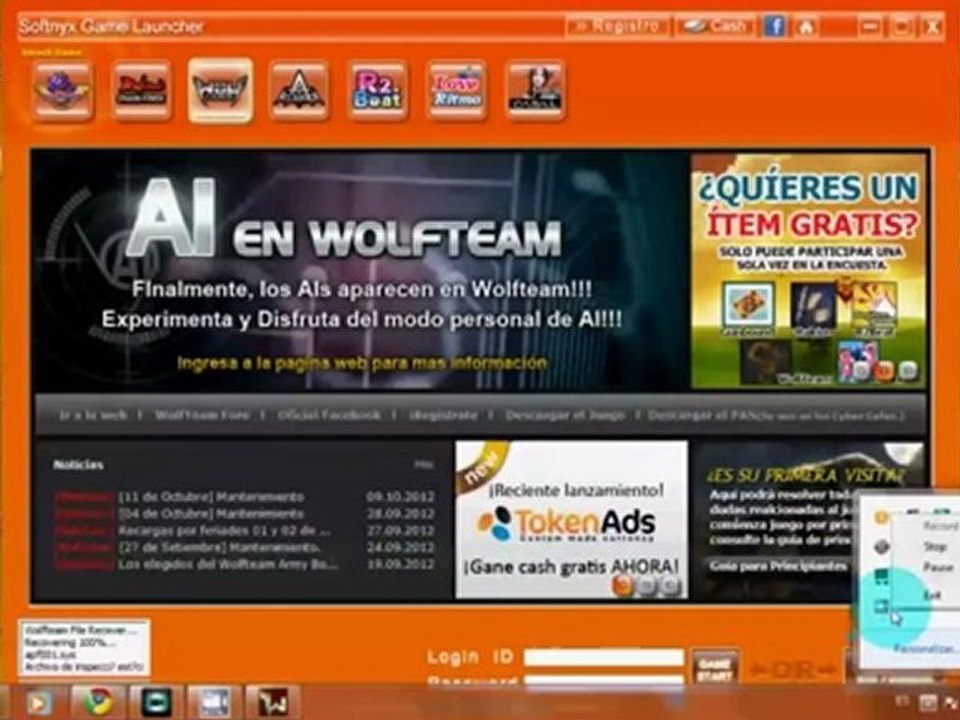Viewport: 960px width, 720px height.
Task: Open the WolfTeam taskbar icon
Action: click(x=272, y=703)
